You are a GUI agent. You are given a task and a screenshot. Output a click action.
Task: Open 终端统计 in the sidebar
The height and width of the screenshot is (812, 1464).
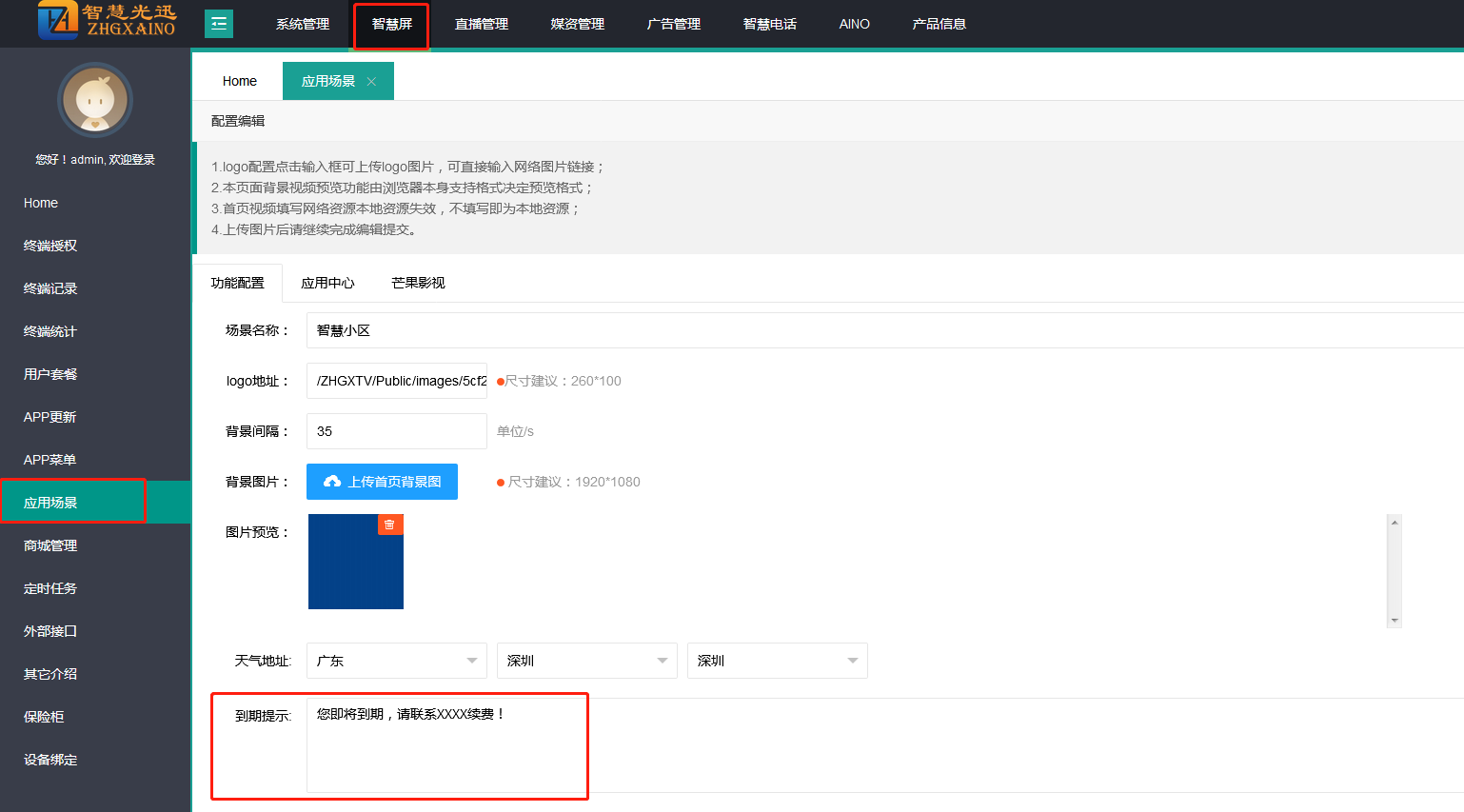point(95,331)
